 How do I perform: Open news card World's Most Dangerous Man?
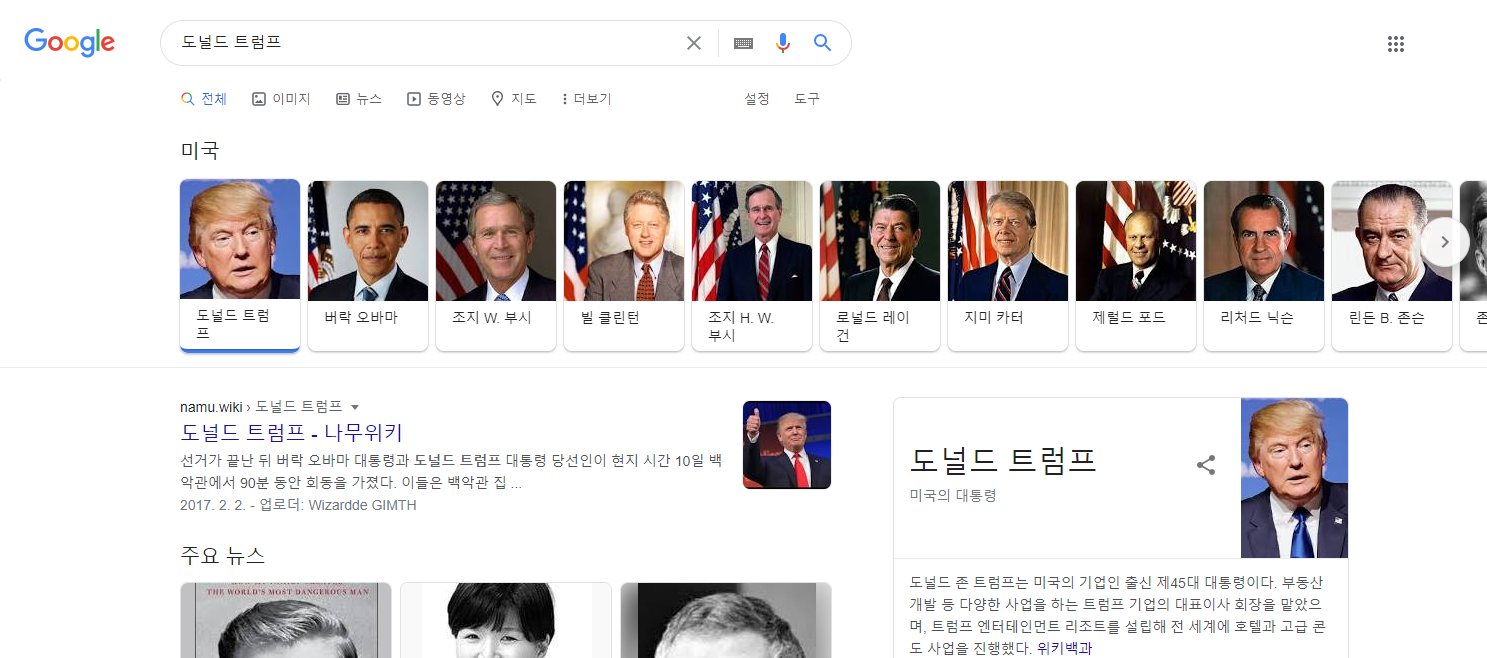286,620
